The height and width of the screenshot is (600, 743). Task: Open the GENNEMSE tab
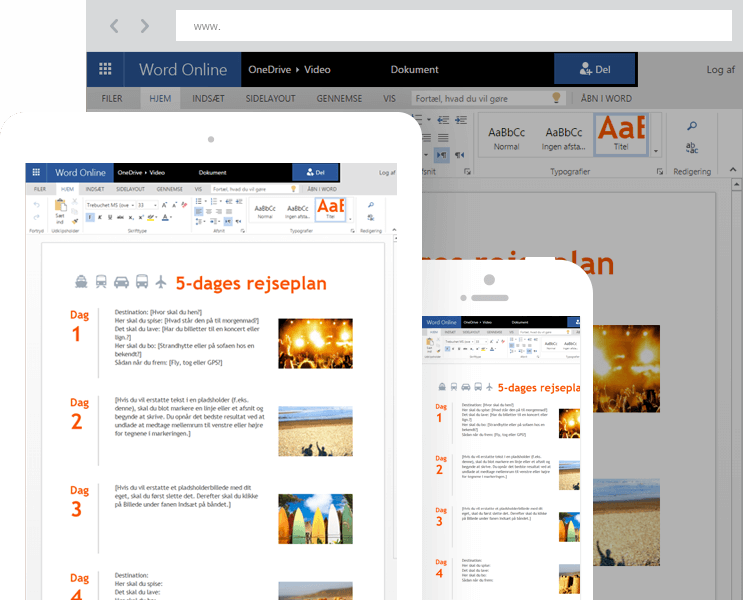[339, 99]
